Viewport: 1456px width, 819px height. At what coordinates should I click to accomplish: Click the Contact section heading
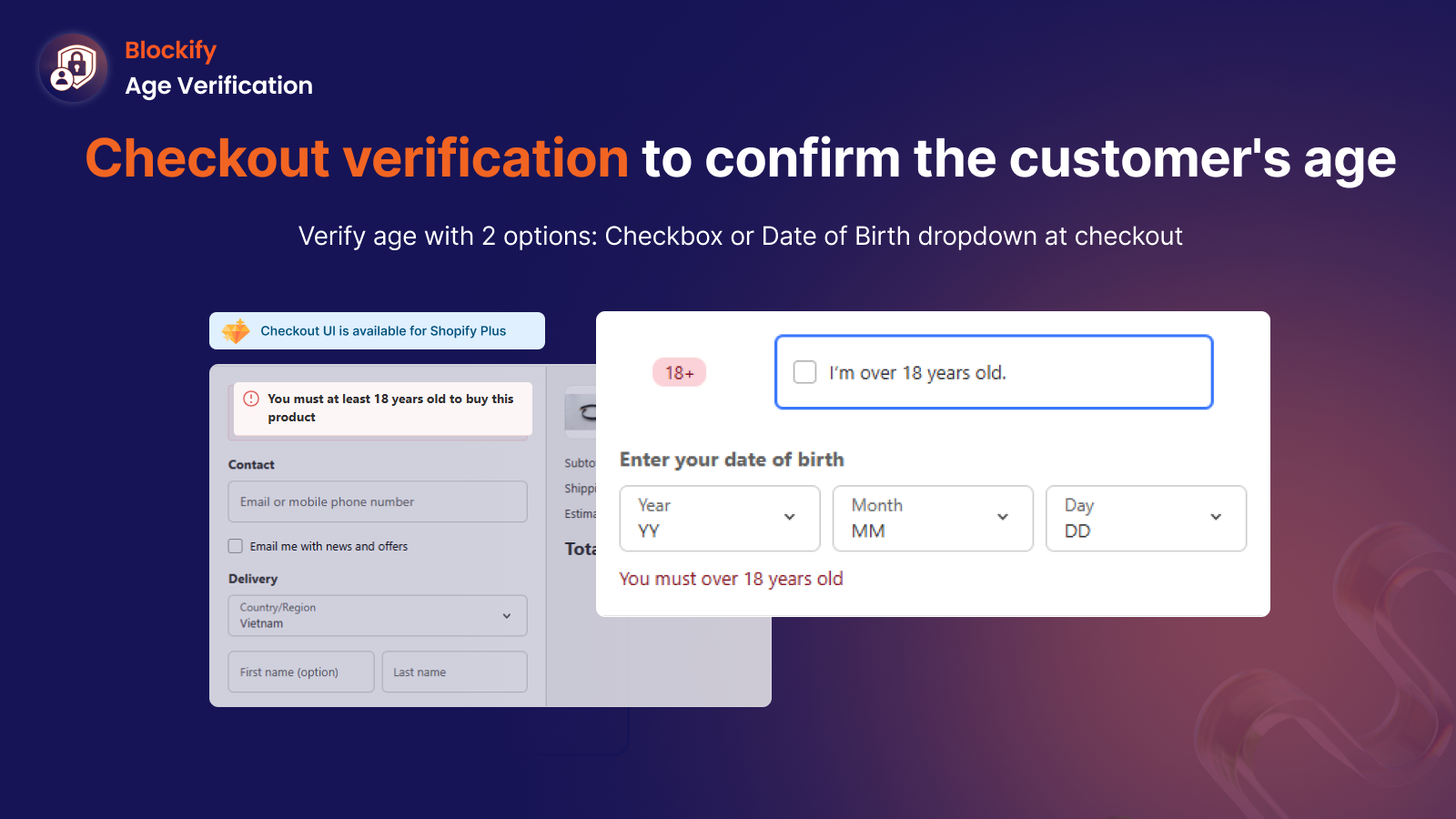tap(250, 464)
